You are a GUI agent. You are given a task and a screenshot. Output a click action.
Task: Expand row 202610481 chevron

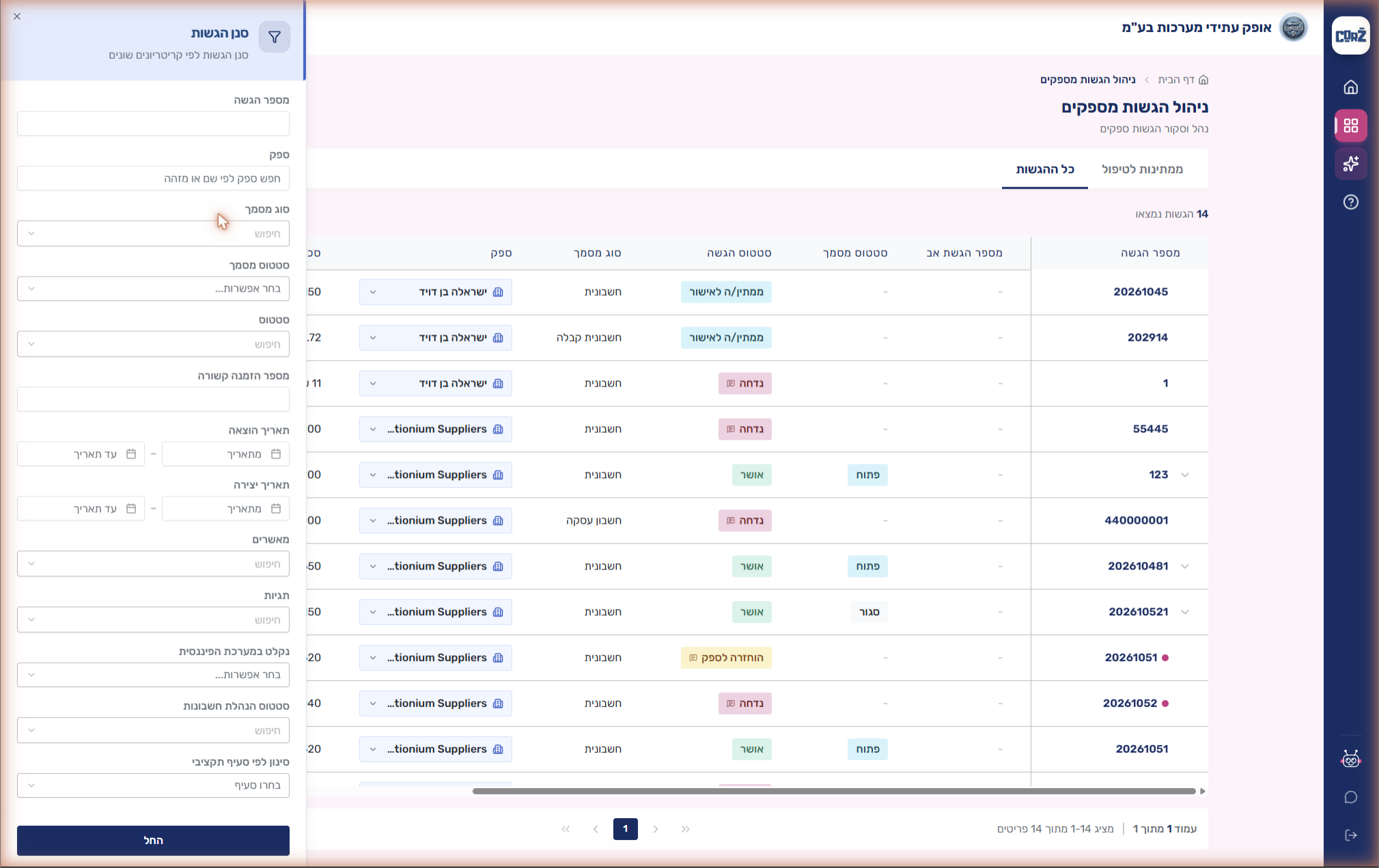click(1185, 567)
